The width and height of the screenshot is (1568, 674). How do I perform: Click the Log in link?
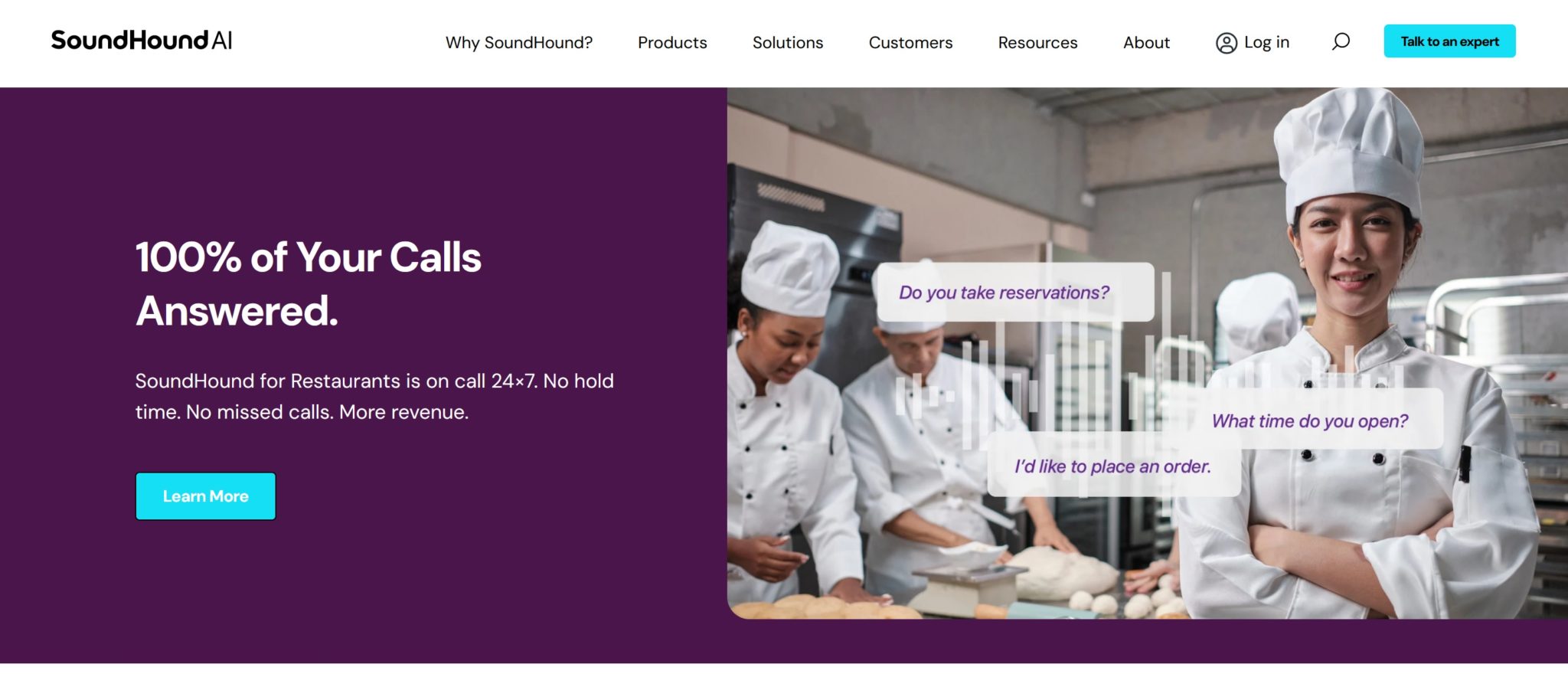1266,43
